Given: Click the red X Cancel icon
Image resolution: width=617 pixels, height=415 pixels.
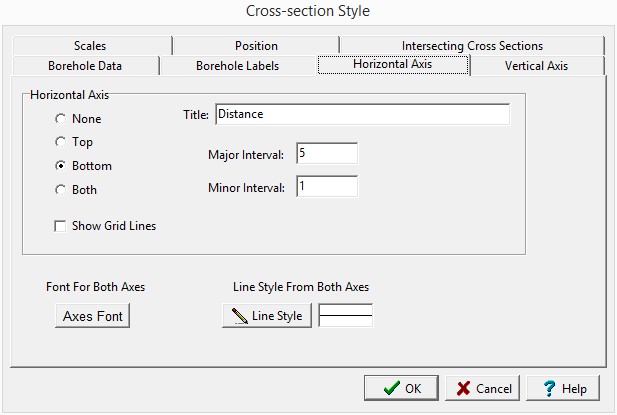Looking at the screenshot, I should pyautogui.click(x=464, y=388).
